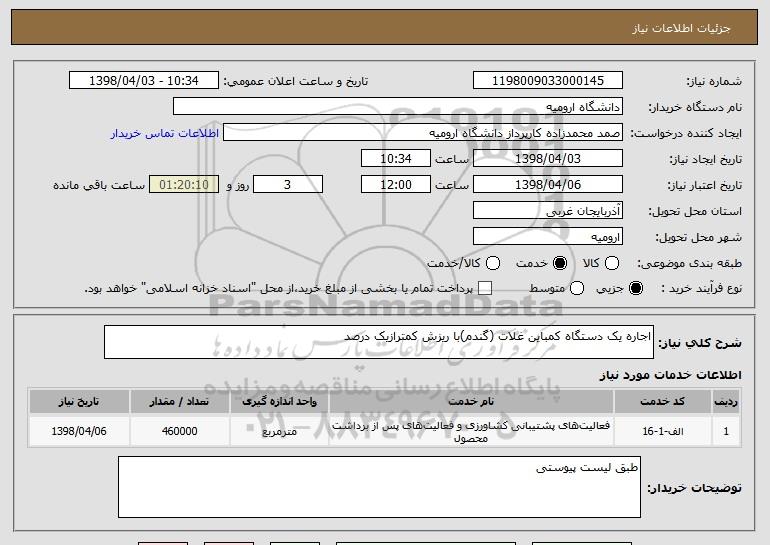Click the جزئیات اطلاعات نیاز header title

pyautogui.click(x=681, y=28)
